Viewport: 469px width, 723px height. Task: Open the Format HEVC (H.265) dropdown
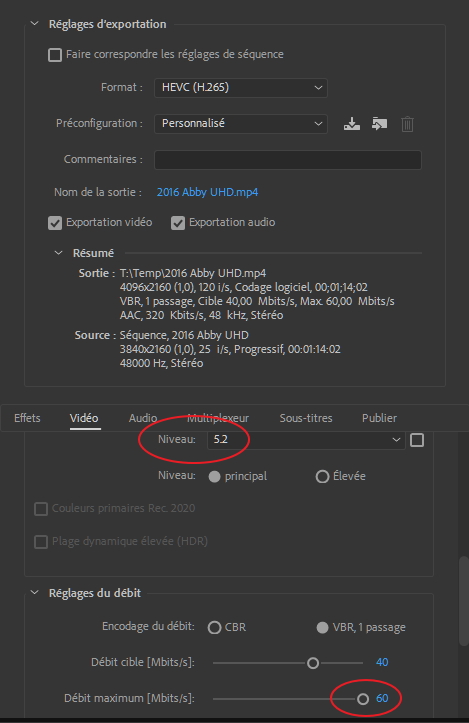click(x=241, y=88)
